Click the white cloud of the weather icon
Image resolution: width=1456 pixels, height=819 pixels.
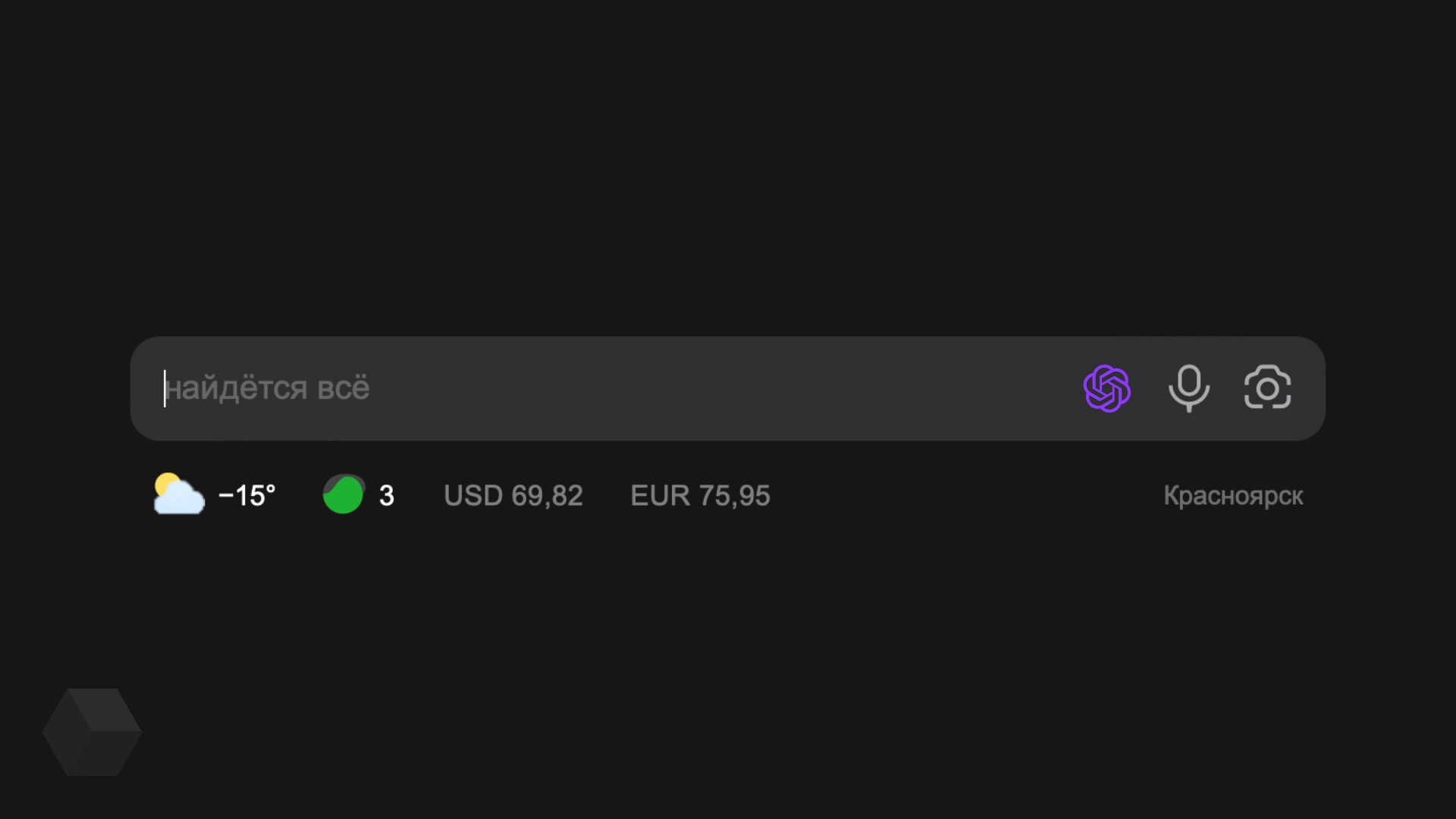(x=182, y=500)
